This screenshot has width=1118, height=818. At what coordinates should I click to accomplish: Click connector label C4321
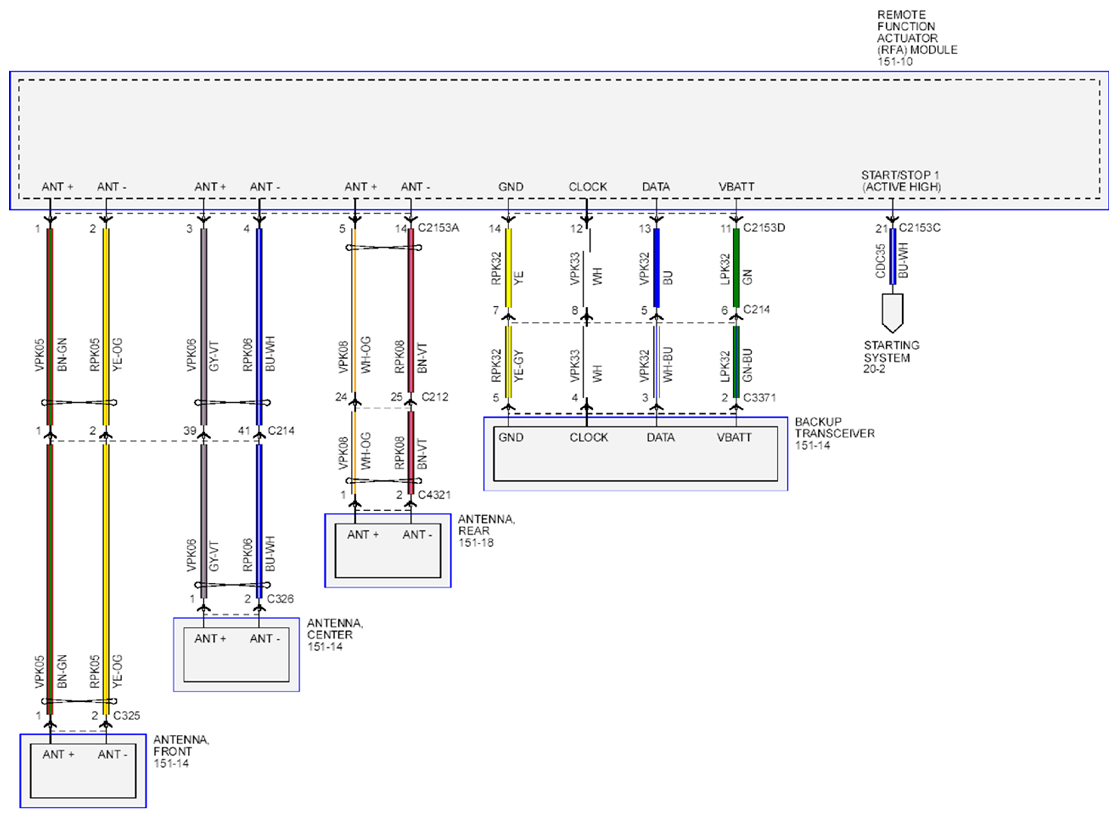pyautogui.click(x=434, y=494)
